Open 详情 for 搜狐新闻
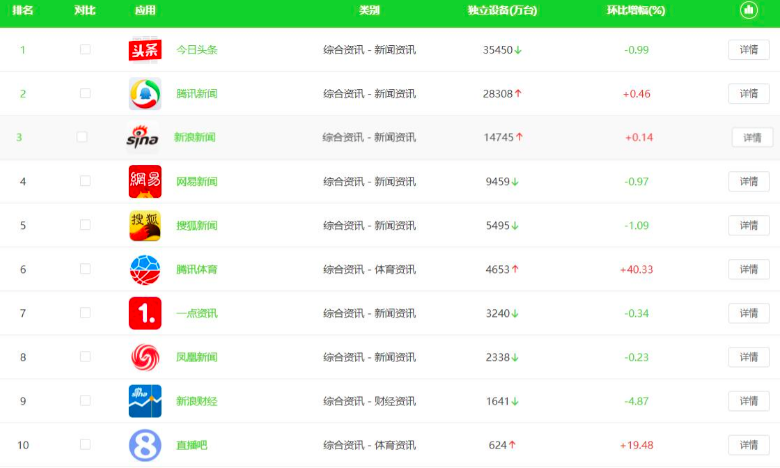 click(749, 225)
